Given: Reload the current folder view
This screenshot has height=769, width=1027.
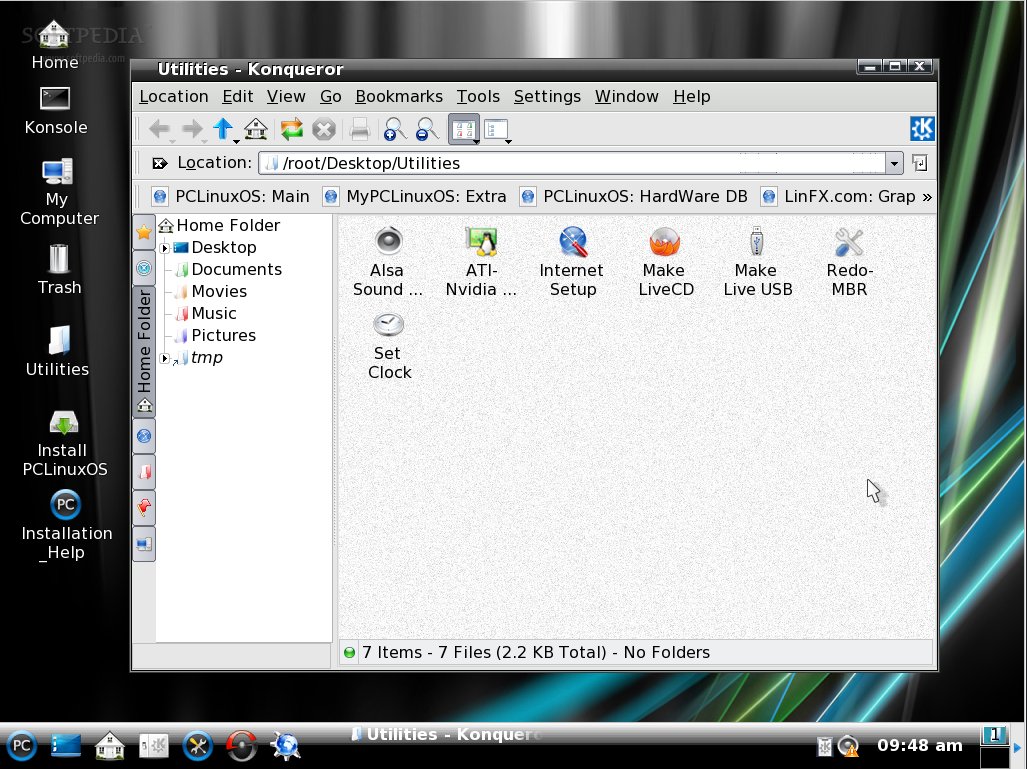Looking at the screenshot, I should coord(291,129).
